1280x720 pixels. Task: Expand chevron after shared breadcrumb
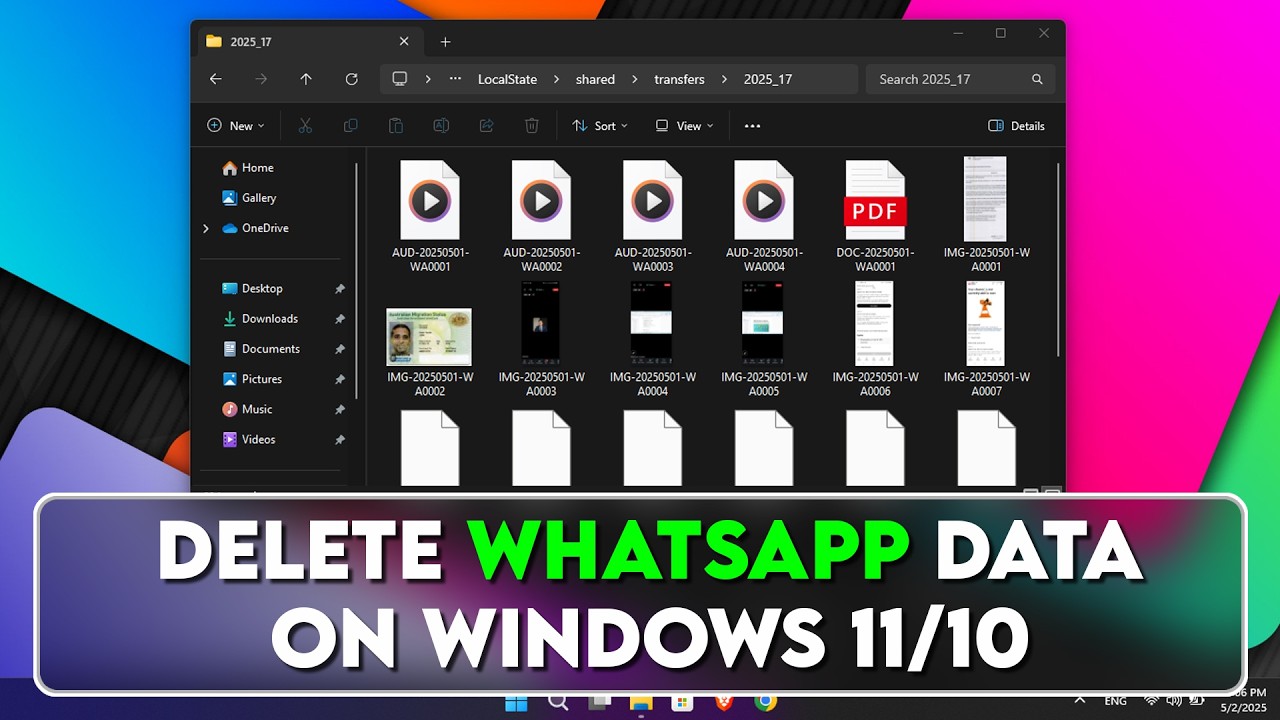point(635,79)
